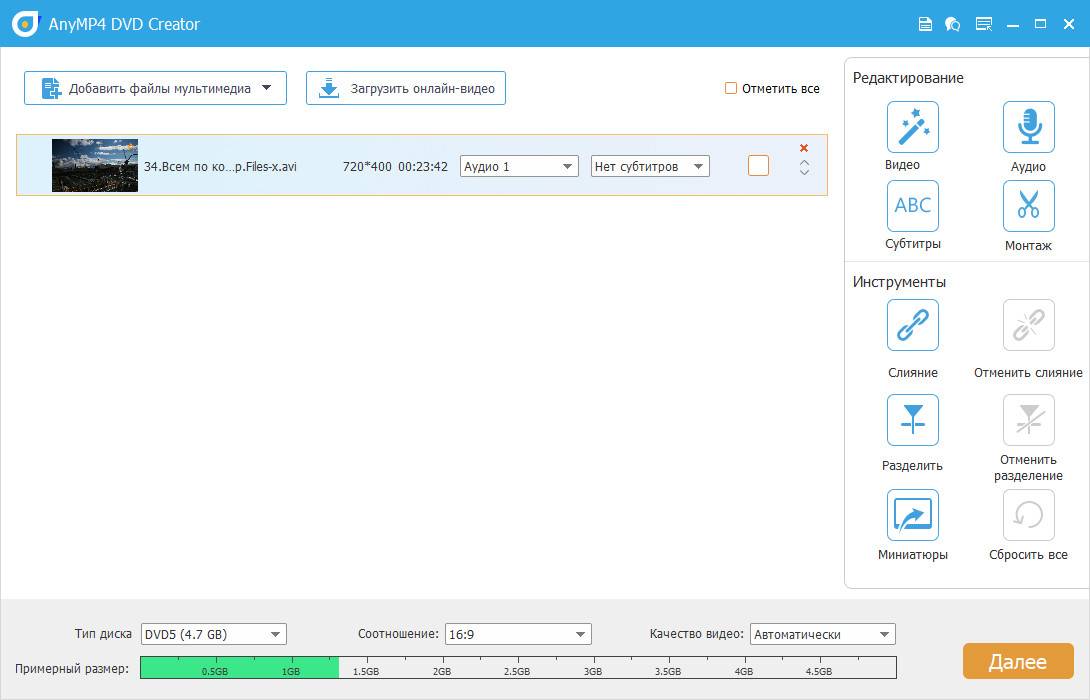Expand the Соотношение 16:9 dropdown
This screenshot has height=700, width=1090.
click(518, 634)
